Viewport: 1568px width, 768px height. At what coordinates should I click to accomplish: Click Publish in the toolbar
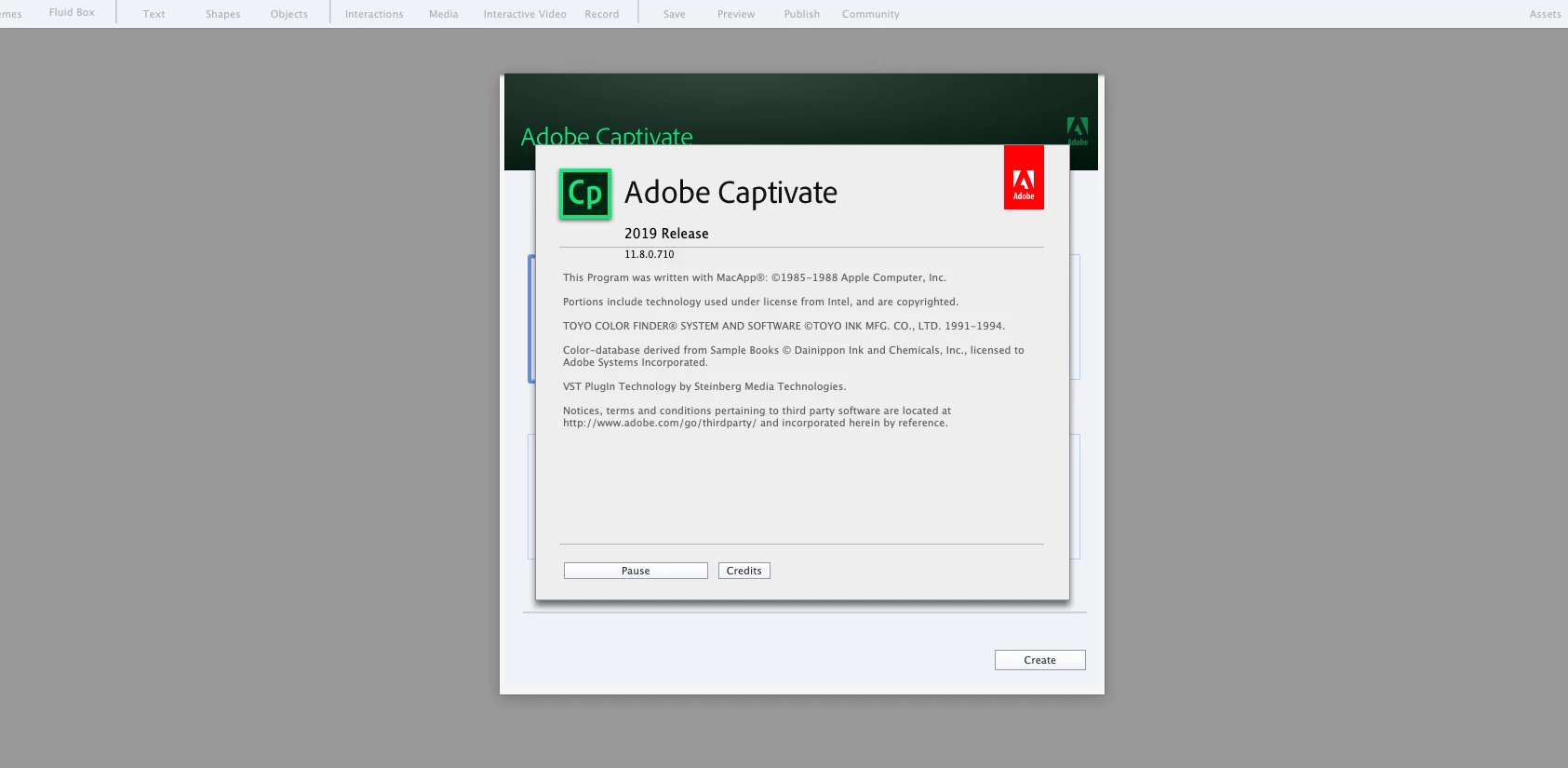pos(801,14)
